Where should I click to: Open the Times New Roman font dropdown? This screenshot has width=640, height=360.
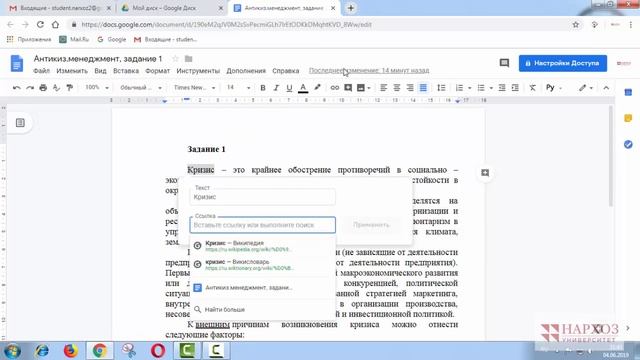(194, 88)
